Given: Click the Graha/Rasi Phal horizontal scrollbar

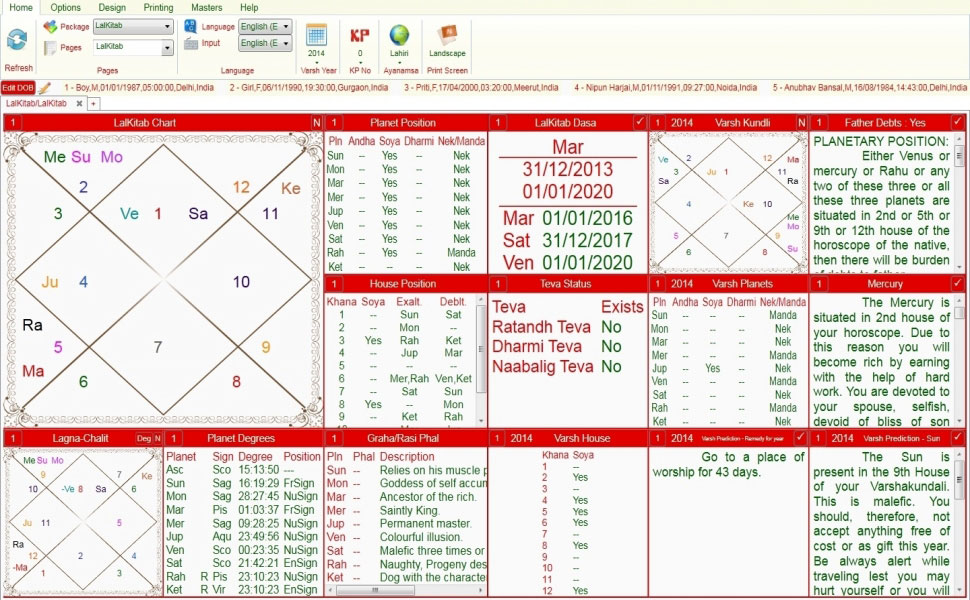Looking at the screenshot, I should [x=405, y=590].
